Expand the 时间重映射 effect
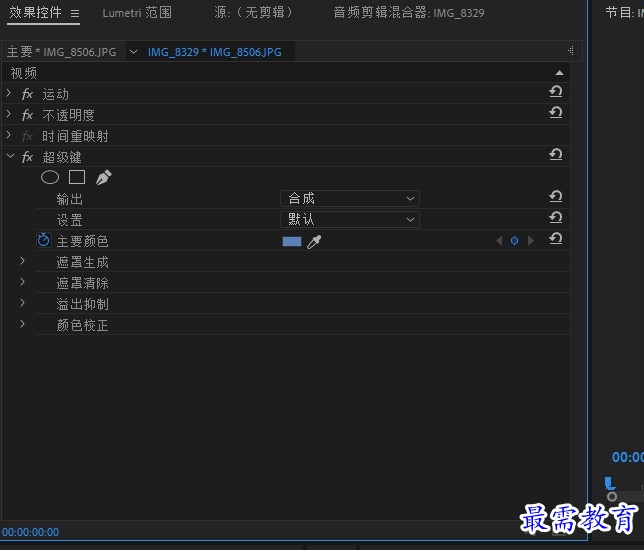 [x=9, y=136]
